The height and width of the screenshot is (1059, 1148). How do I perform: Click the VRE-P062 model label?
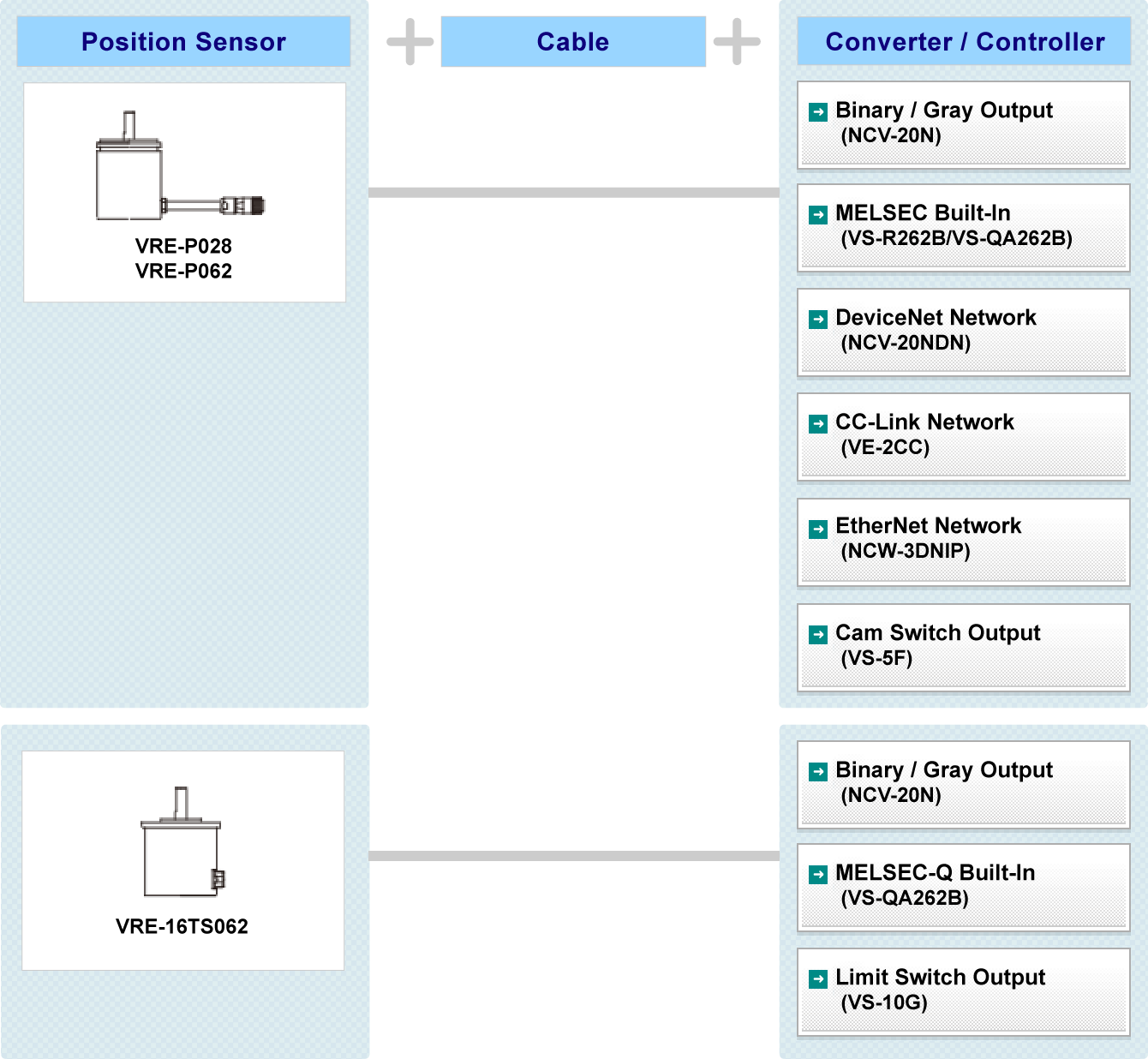183,271
